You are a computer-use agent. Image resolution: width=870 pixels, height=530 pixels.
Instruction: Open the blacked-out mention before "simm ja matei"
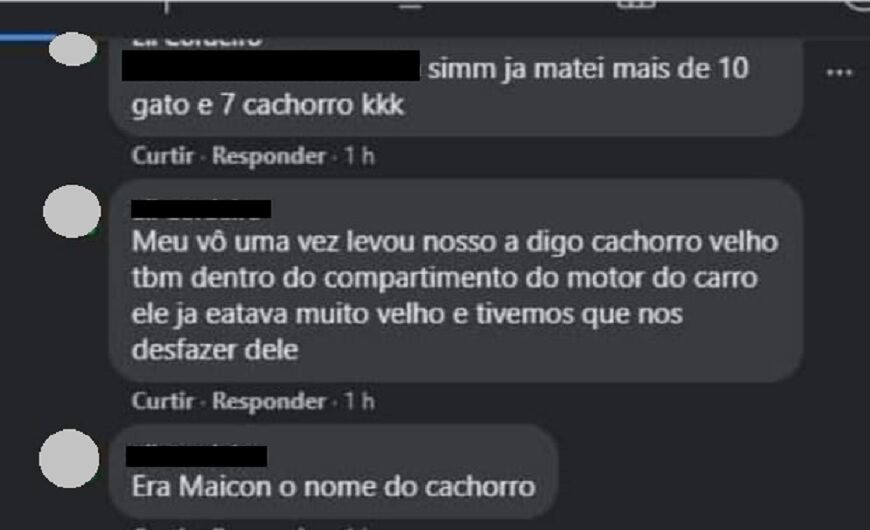click(271, 65)
